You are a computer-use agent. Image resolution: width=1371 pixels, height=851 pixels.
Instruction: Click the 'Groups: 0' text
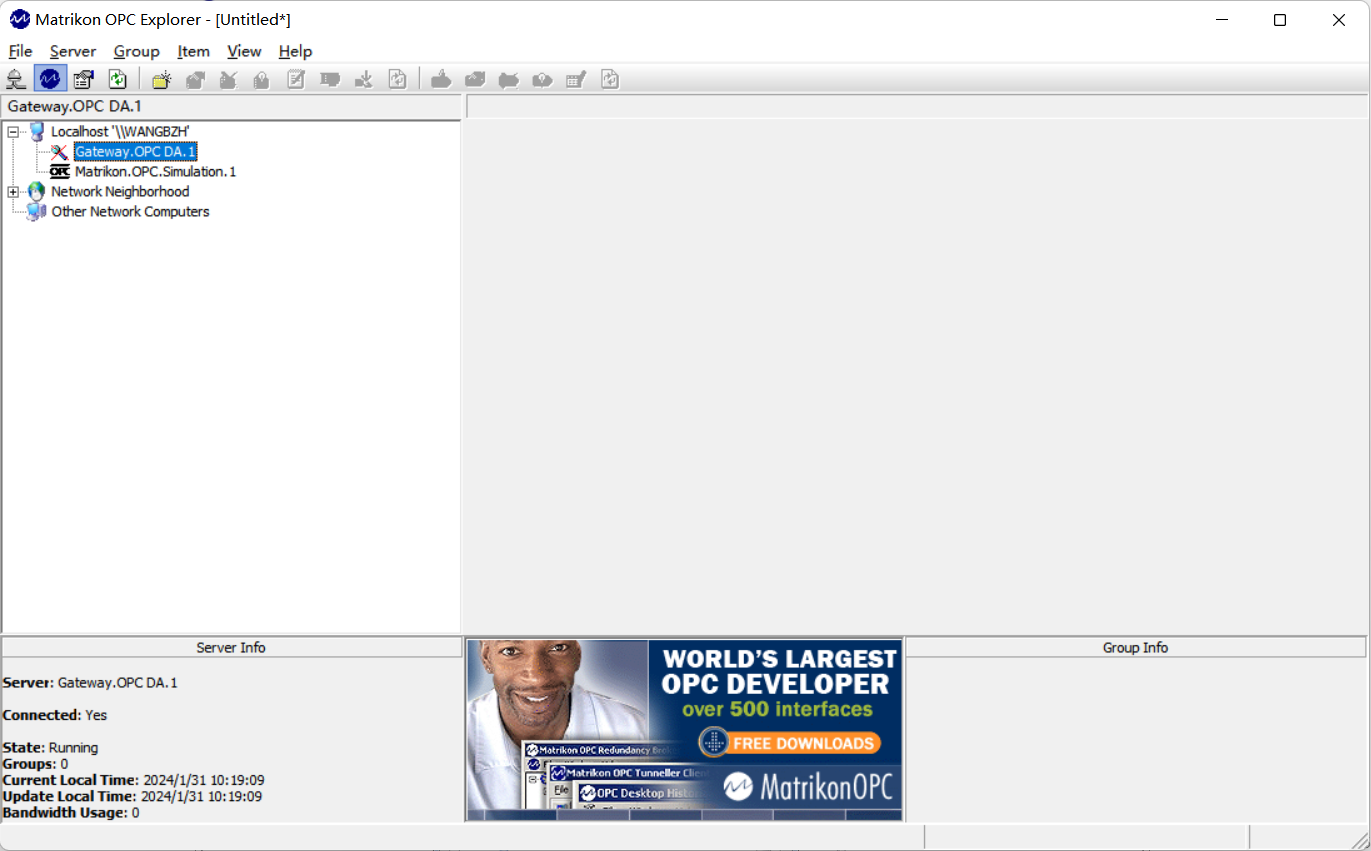35,764
